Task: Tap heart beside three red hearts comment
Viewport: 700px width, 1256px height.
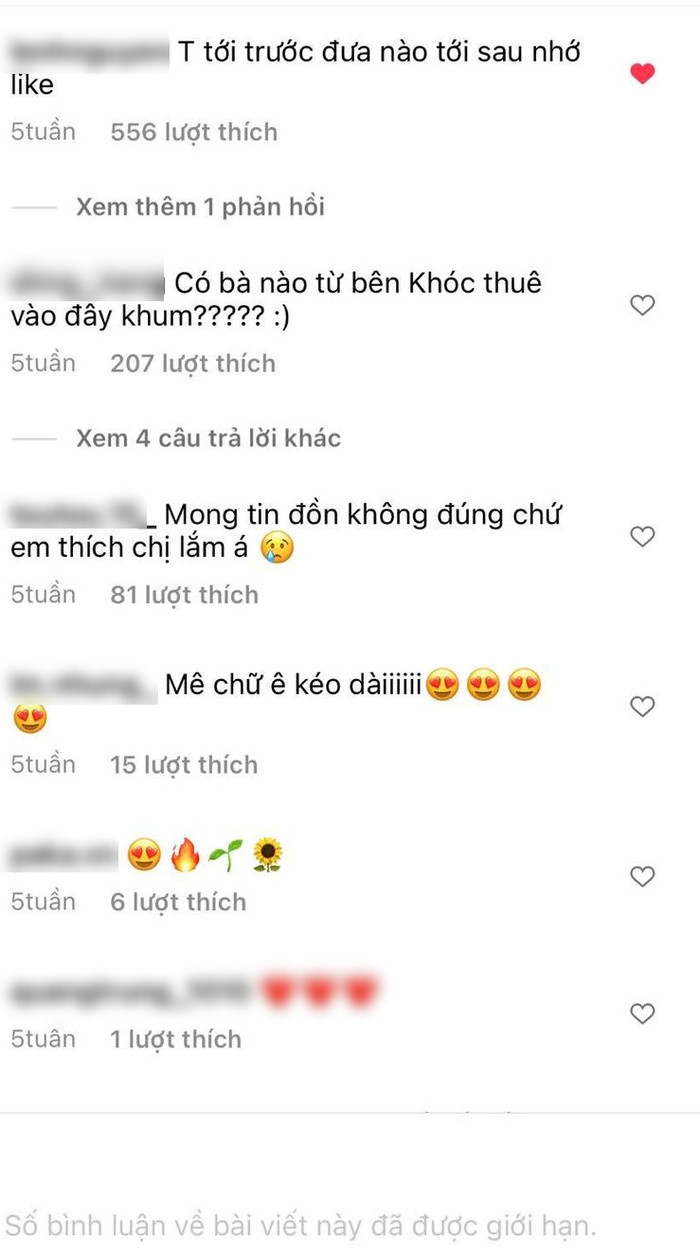Action: (x=642, y=1014)
